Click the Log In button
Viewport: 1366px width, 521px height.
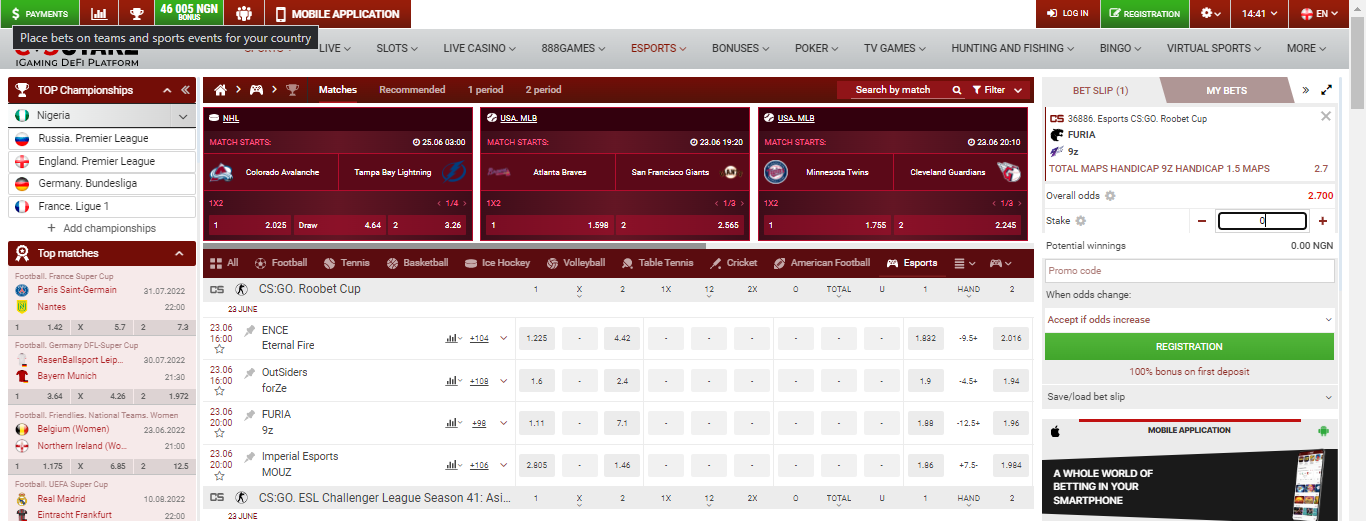pos(1068,14)
